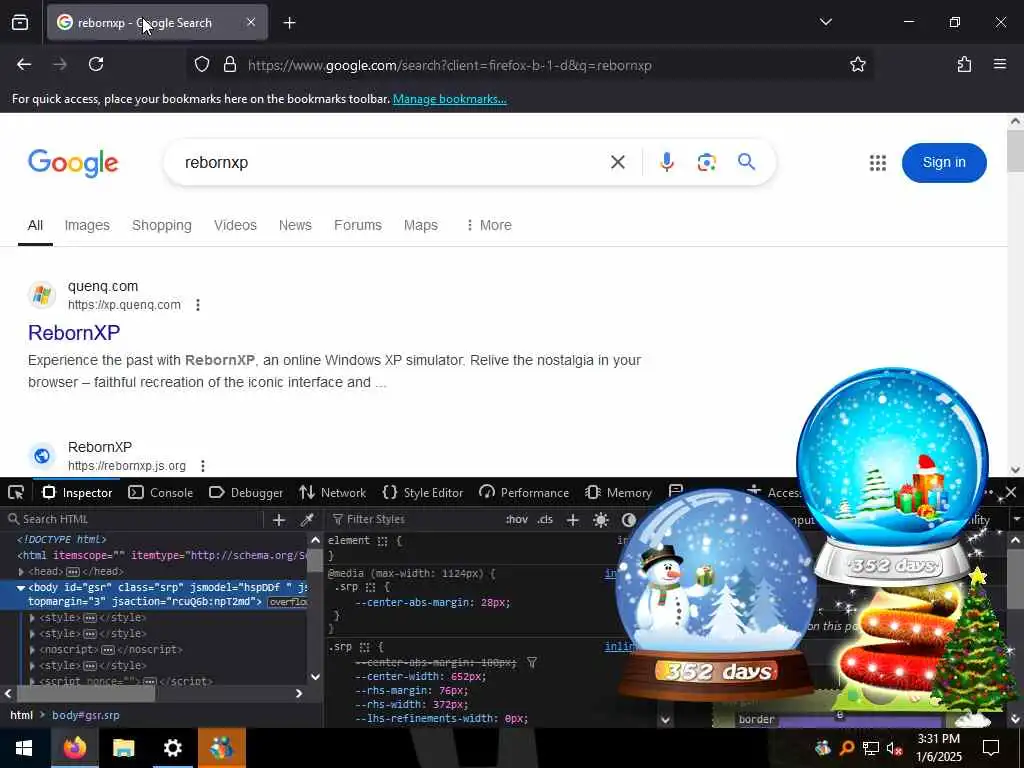Open options for quenq.com result
The height and width of the screenshot is (768, 1024).
click(198, 305)
